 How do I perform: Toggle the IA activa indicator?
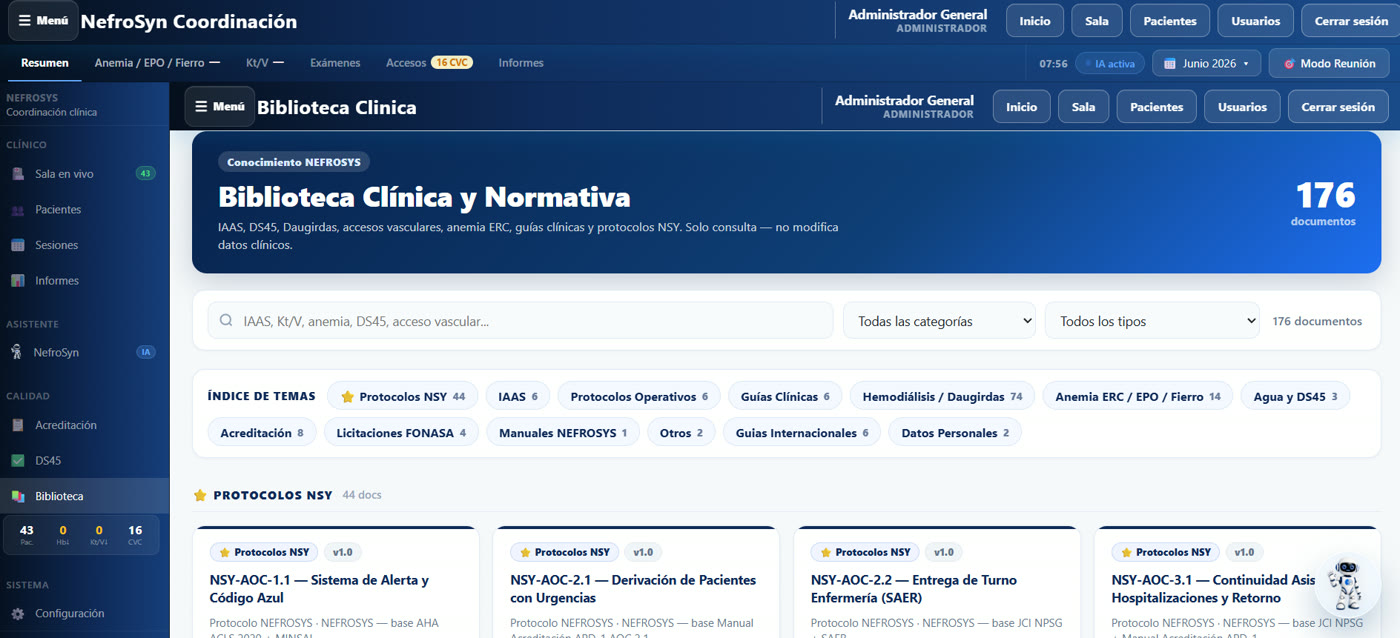click(1109, 63)
